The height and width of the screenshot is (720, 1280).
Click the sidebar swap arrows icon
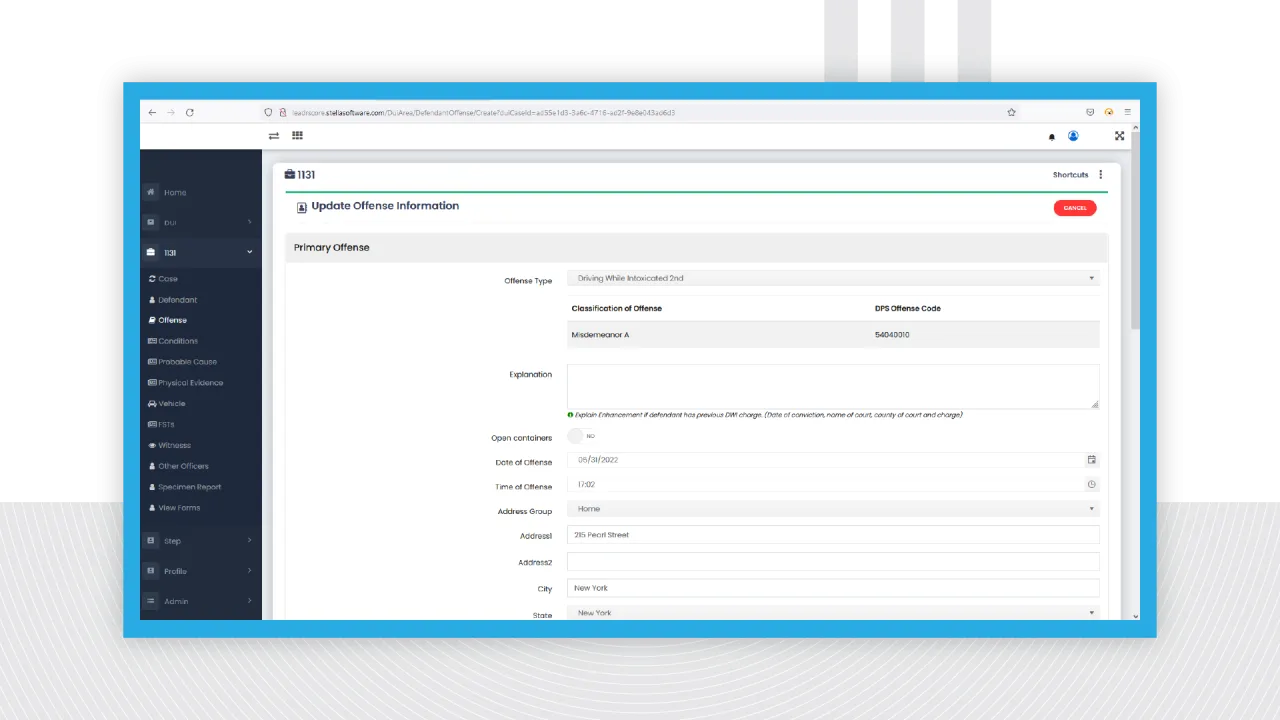[x=274, y=136]
